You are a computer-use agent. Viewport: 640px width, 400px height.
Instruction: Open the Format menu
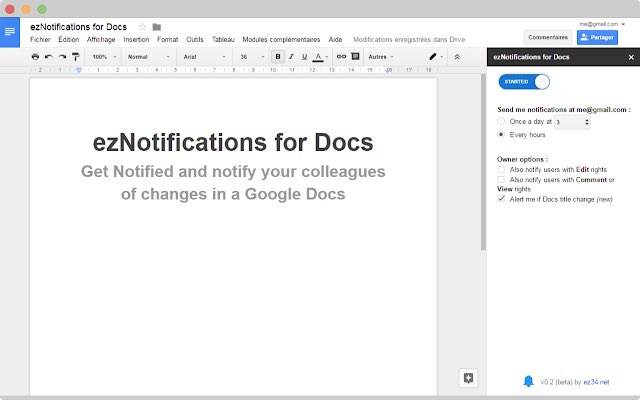click(x=167, y=40)
